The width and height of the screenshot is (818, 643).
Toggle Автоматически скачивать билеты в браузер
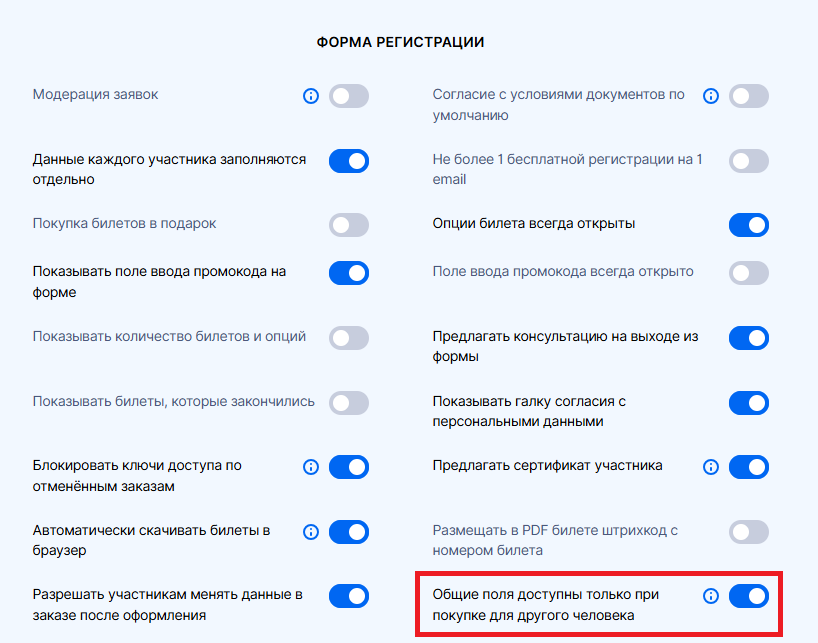tap(349, 531)
